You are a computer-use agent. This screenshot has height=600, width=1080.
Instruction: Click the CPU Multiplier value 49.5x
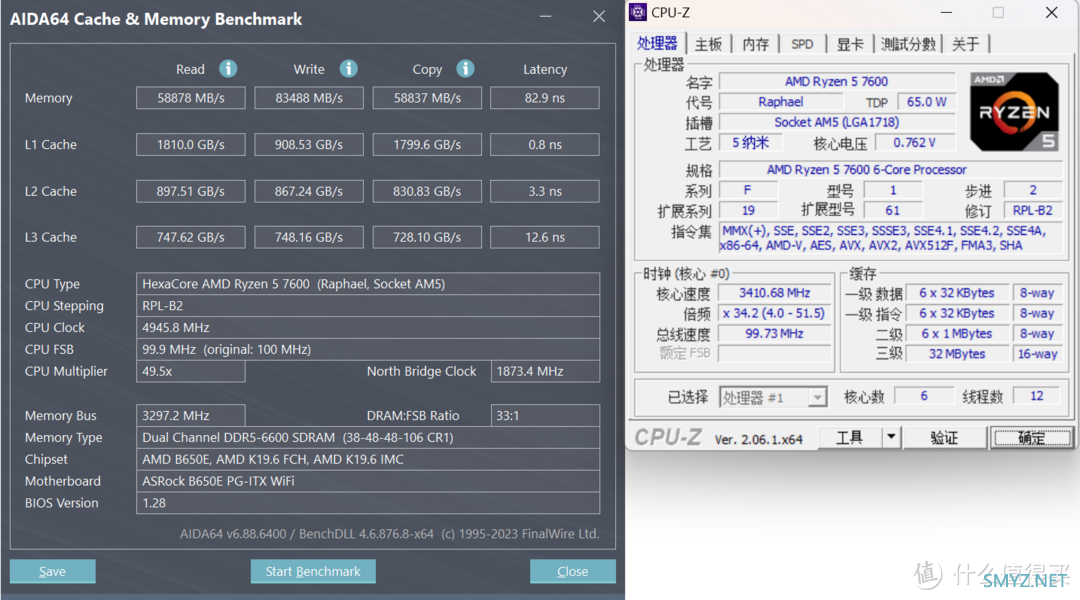pyautogui.click(x=191, y=371)
